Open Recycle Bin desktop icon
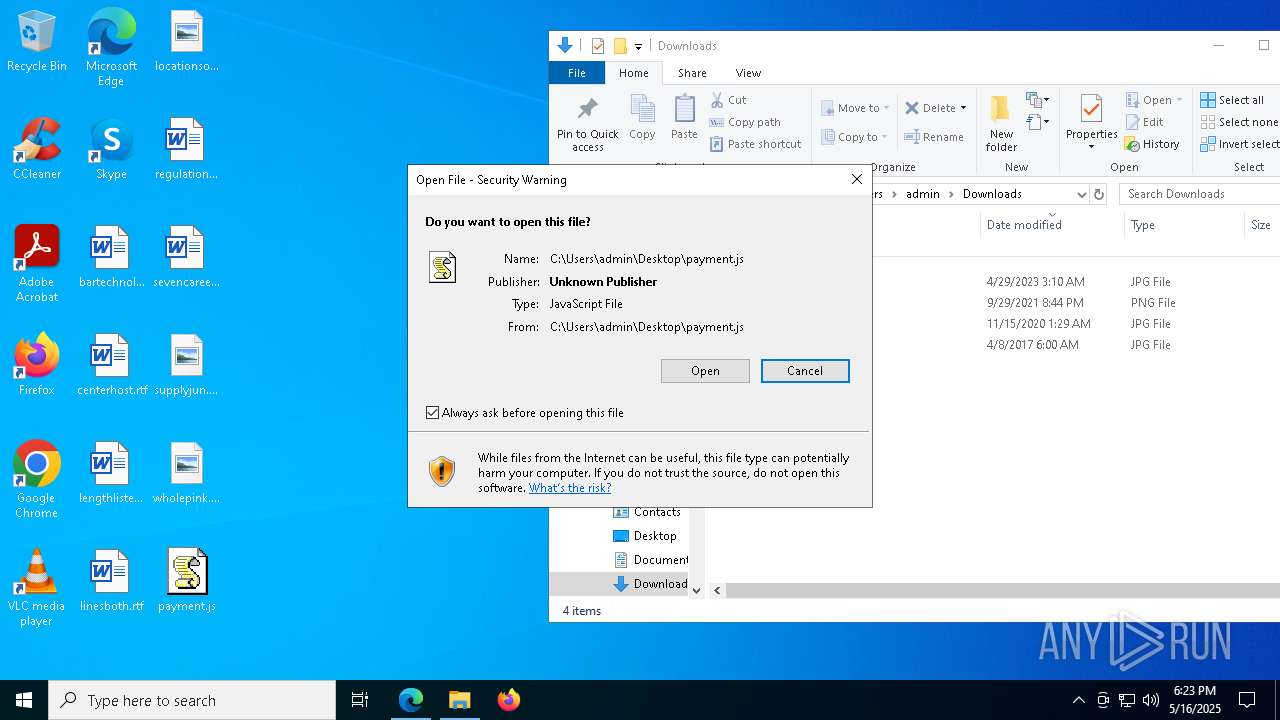Viewport: 1280px width, 720px height. pos(37,42)
